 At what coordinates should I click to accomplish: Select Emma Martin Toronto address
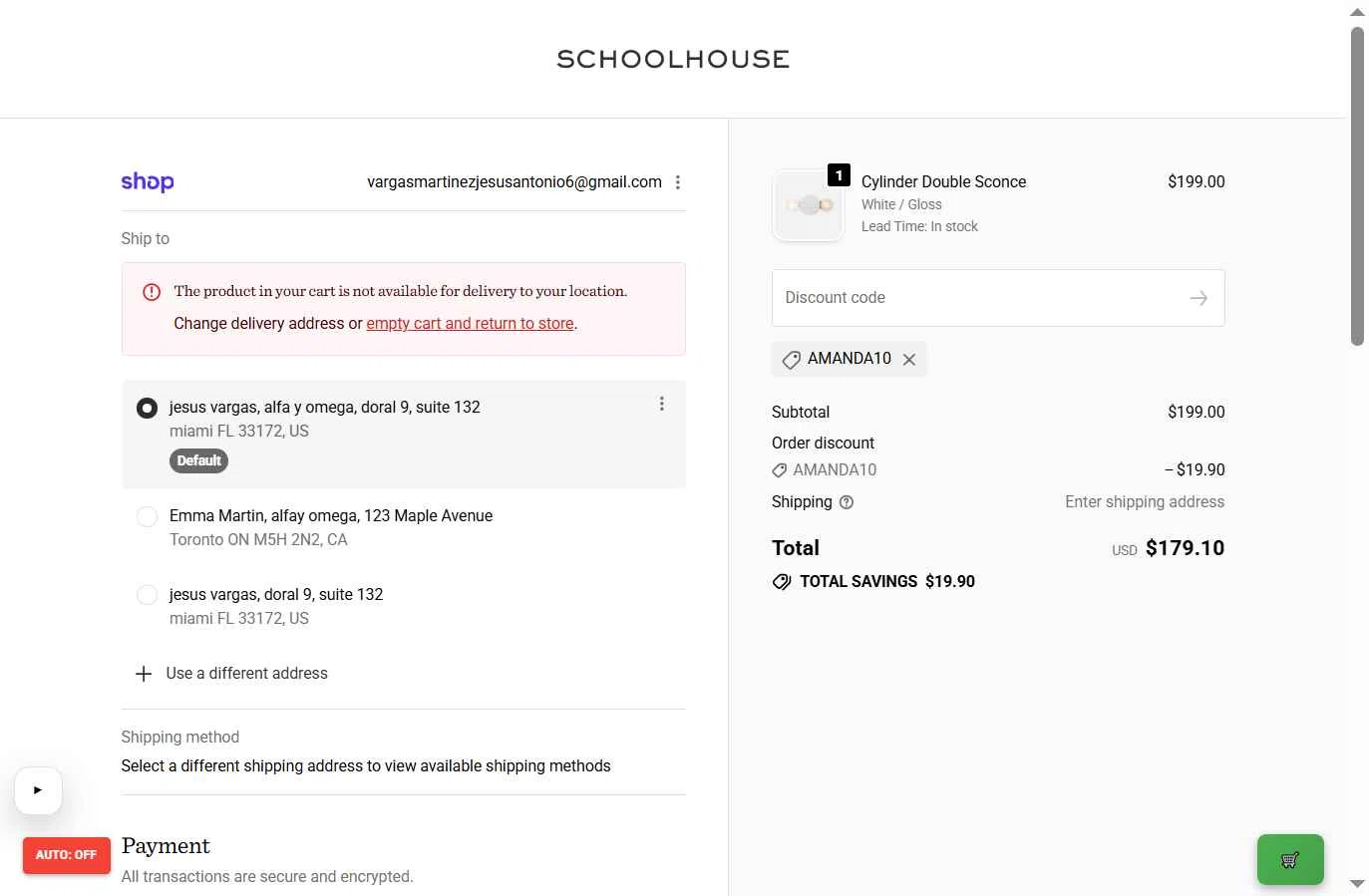click(x=147, y=516)
